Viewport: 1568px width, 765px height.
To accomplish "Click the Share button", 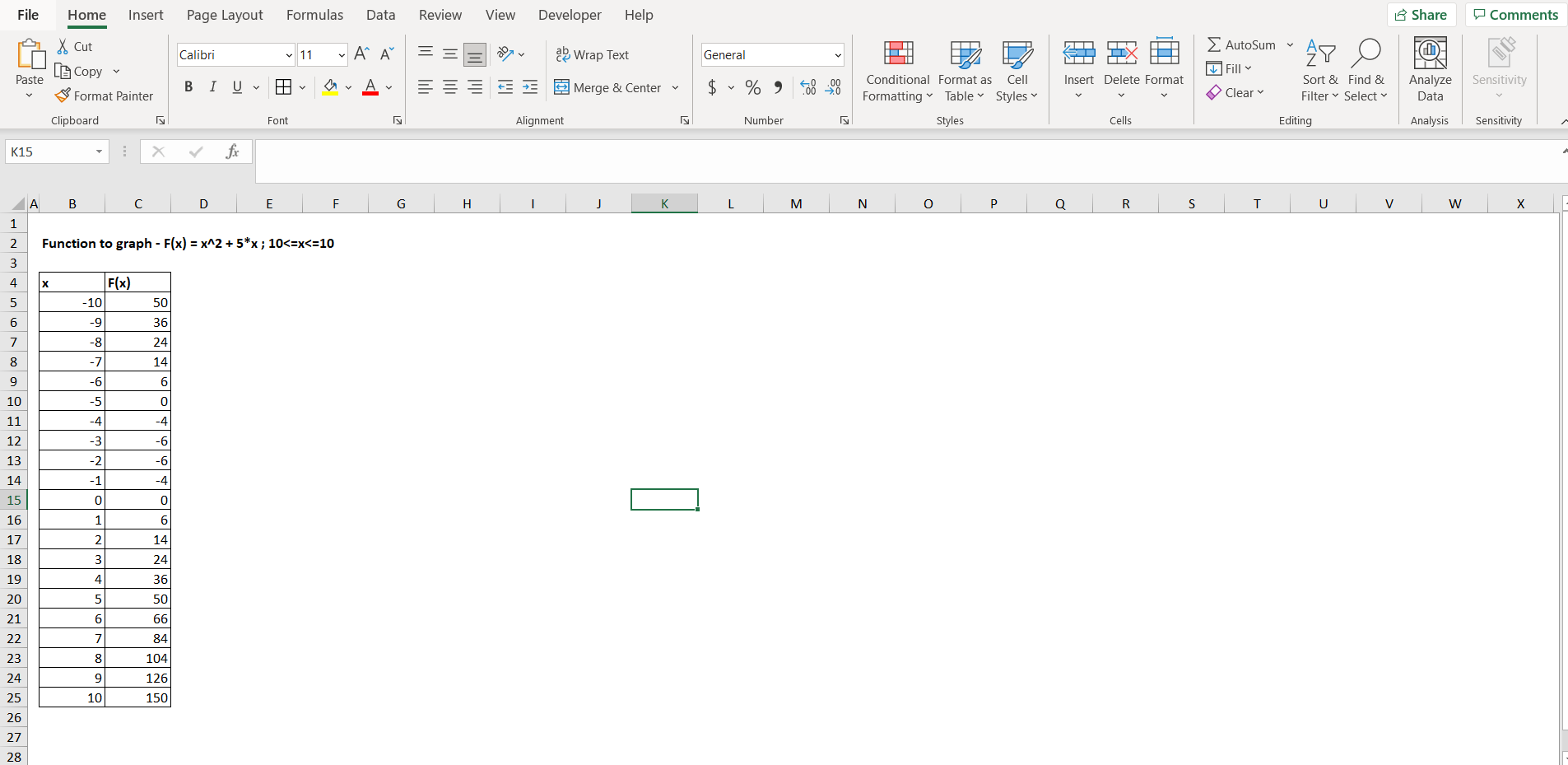I will (1422, 14).
